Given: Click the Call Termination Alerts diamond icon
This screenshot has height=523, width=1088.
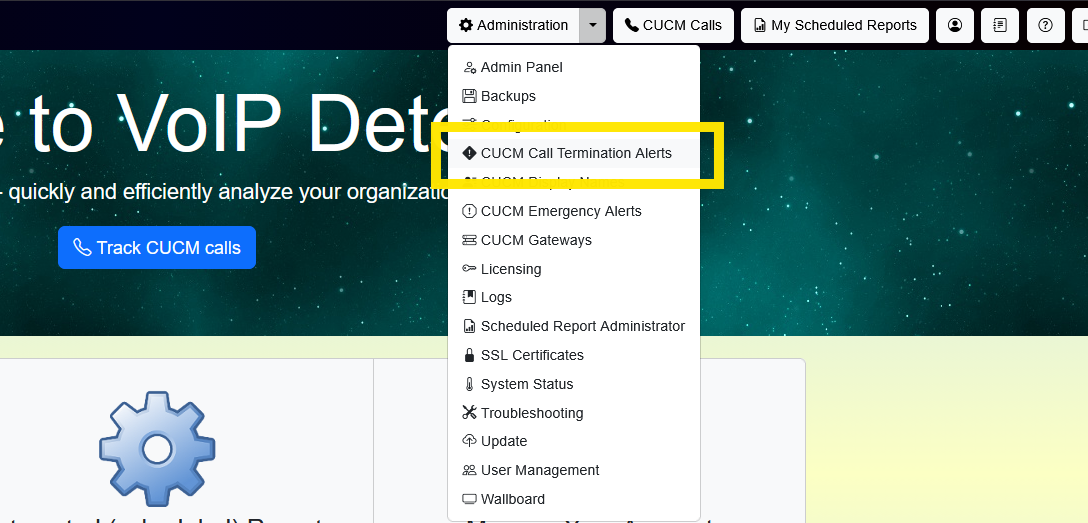Looking at the screenshot, I should [x=469, y=153].
